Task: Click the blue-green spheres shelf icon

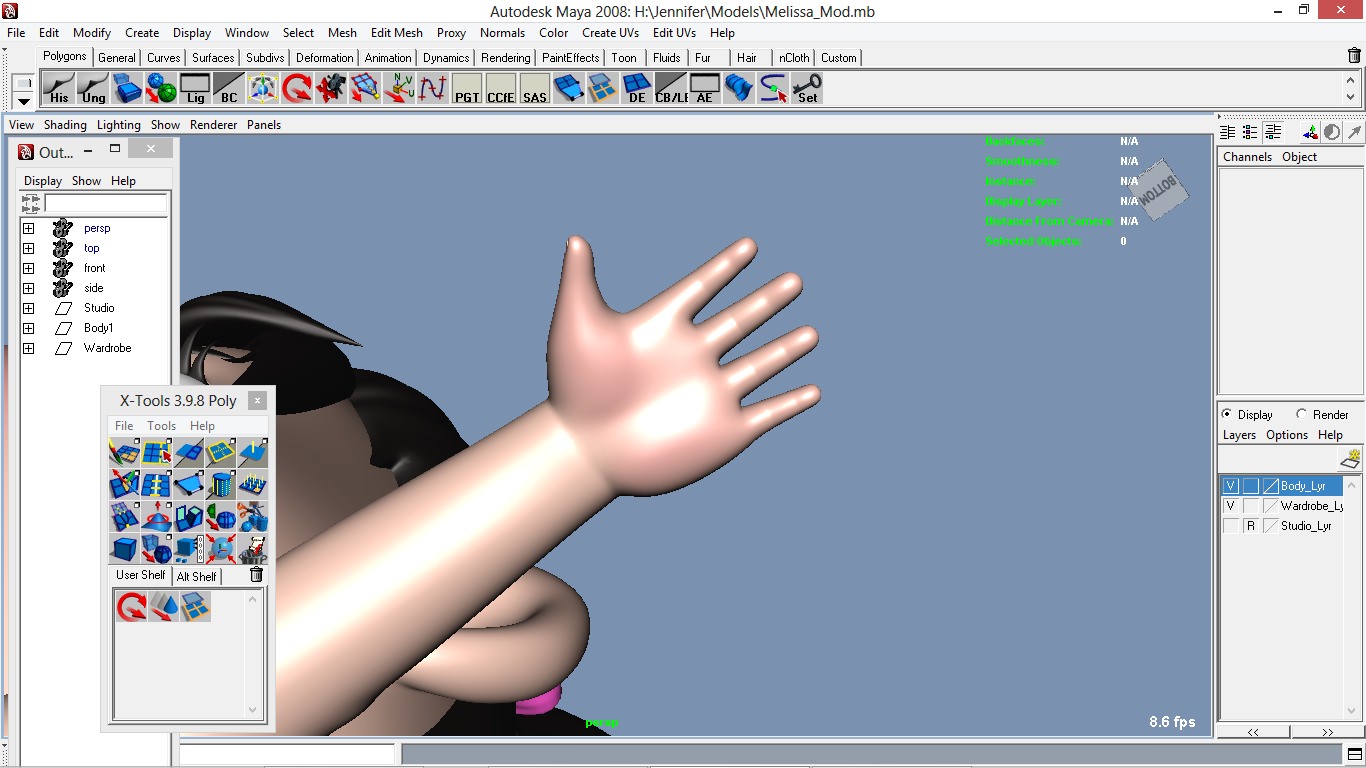Action: pos(161,89)
